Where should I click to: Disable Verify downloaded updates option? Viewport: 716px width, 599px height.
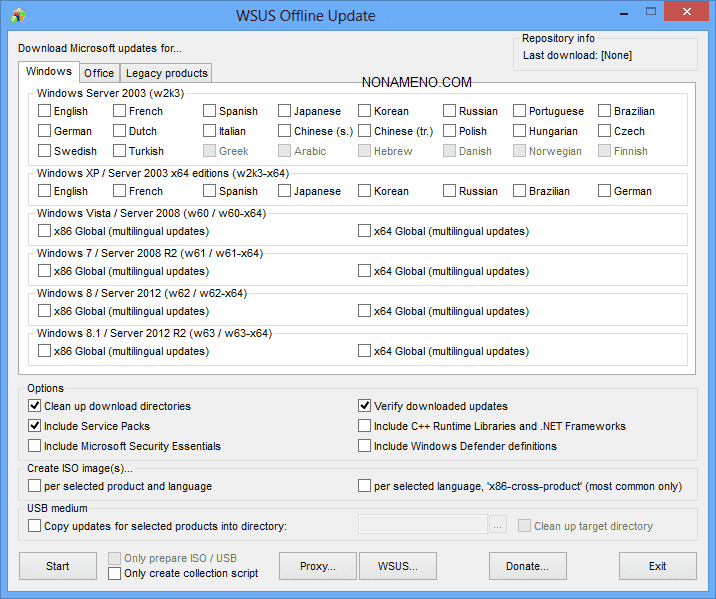pos(365,406)
